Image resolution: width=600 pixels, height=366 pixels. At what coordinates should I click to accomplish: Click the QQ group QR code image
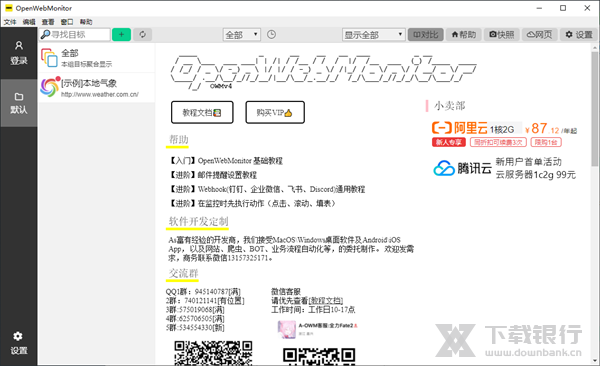pos(213,353)
